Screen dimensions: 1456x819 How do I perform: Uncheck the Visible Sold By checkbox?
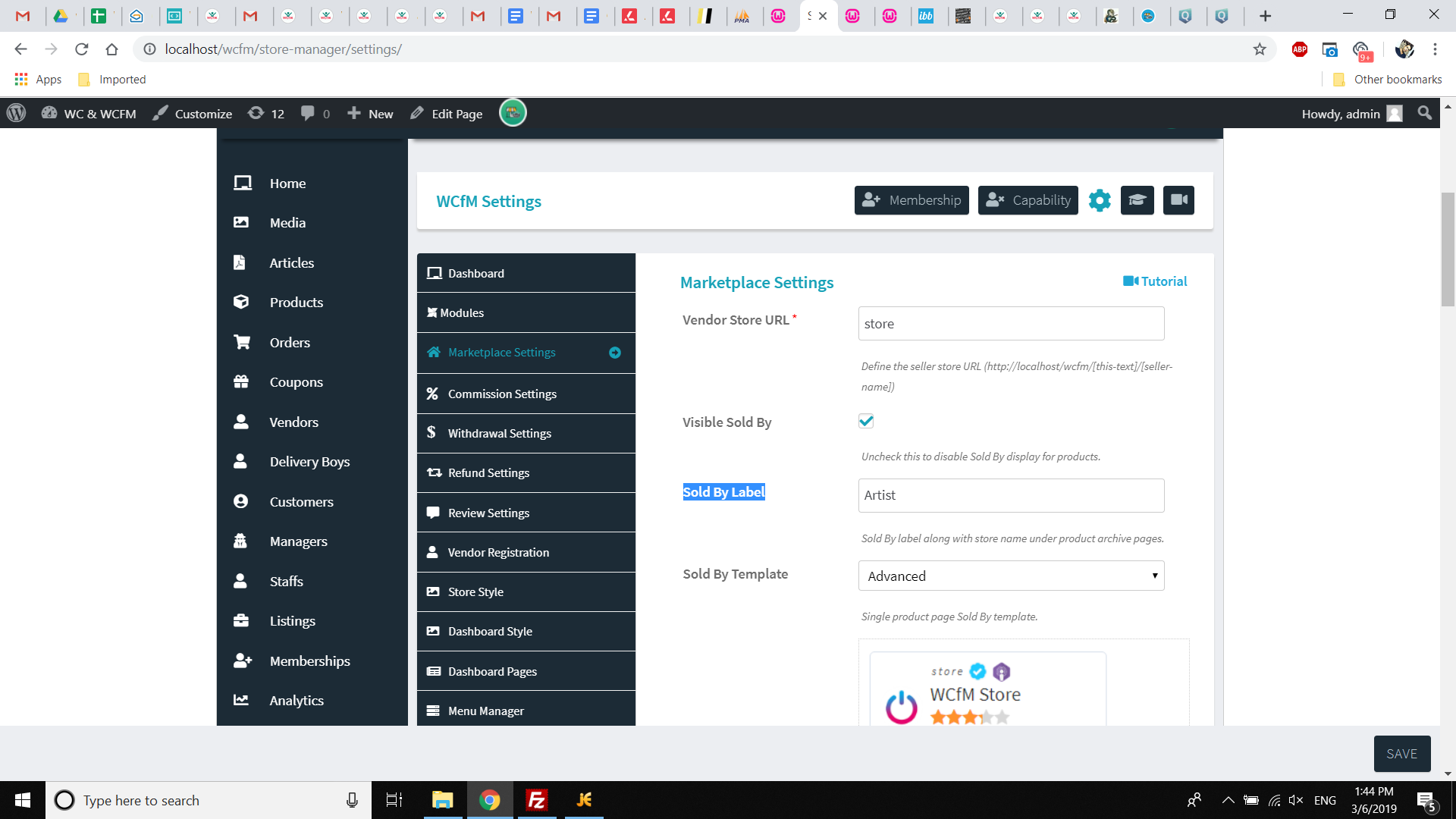866,421
